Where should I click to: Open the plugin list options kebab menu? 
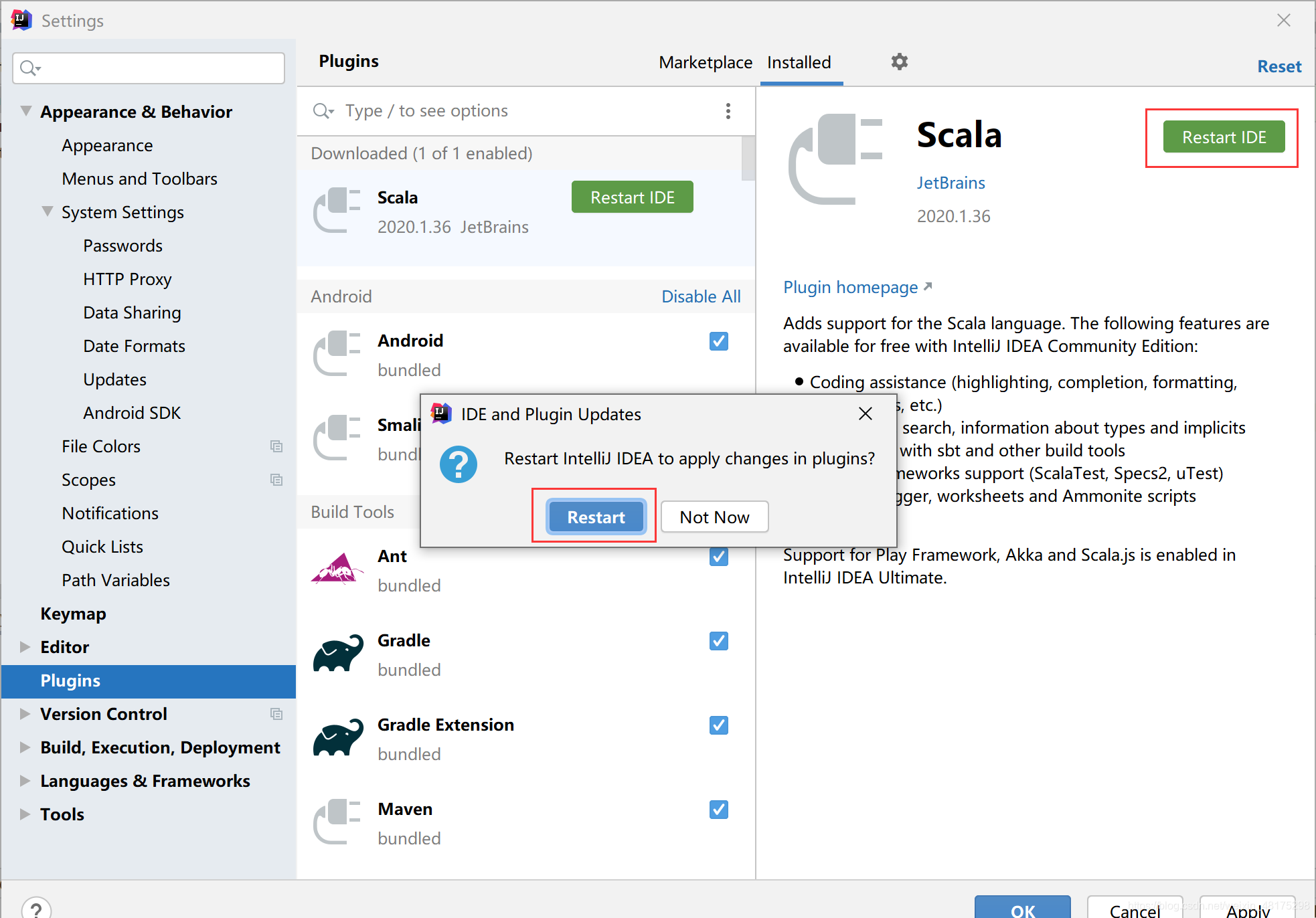tap(728, 111)
